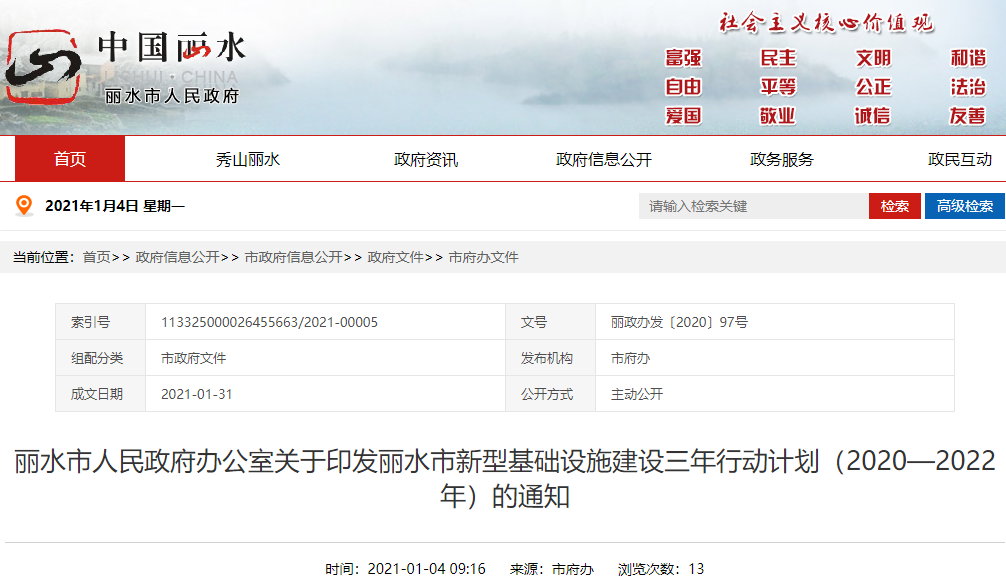Click the orange location pin icon
Viewport: 1006px width, 586px height.
pos(24,206)
